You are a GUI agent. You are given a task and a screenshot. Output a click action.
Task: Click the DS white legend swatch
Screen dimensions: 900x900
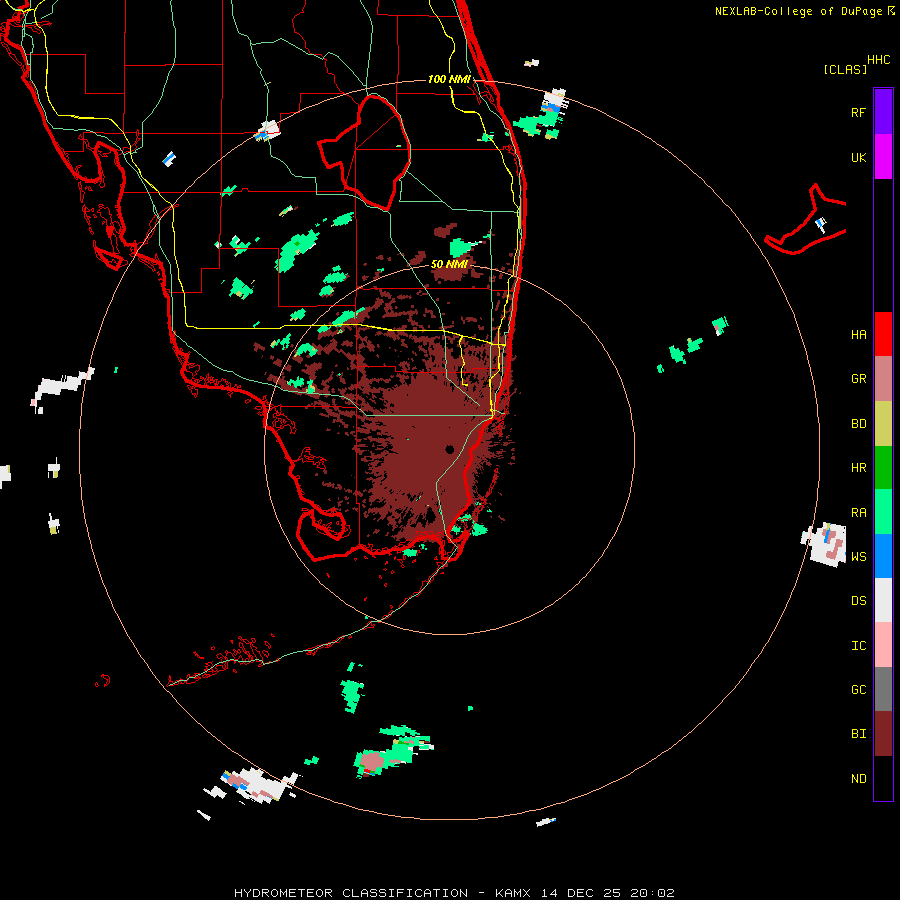(x=883, y=600)
